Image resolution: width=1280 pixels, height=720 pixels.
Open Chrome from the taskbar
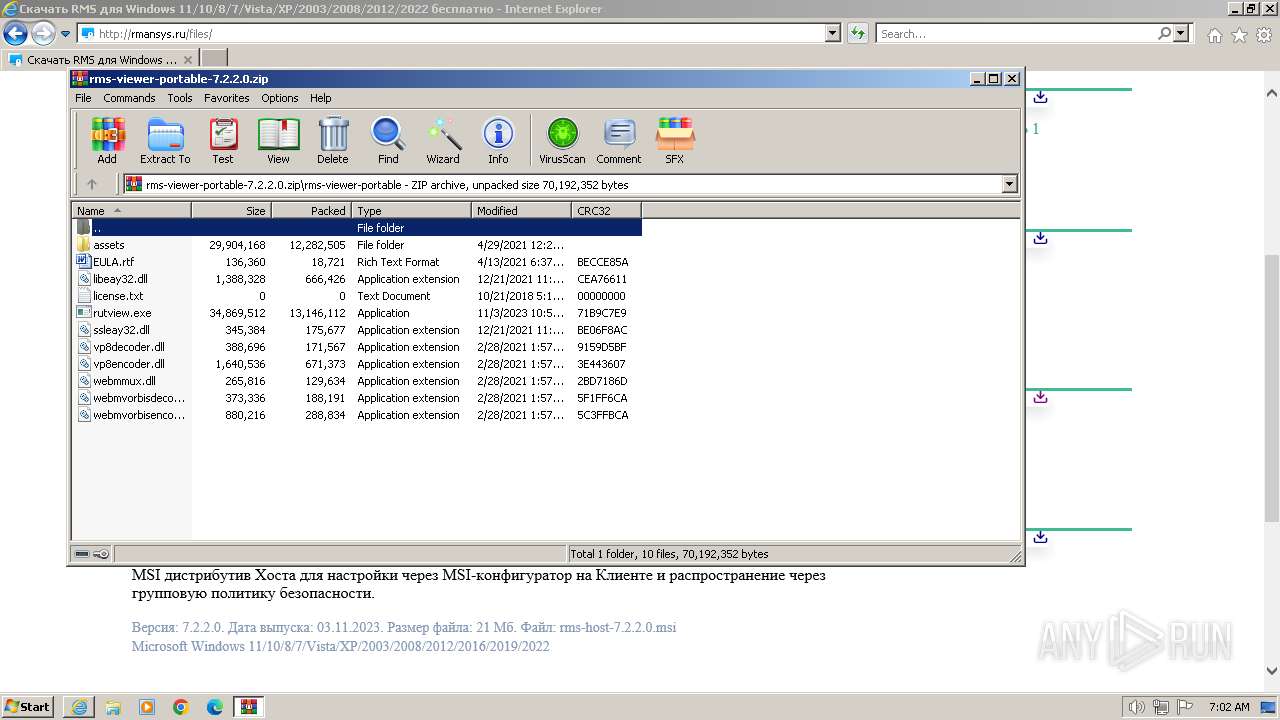click(x=181, y=706)
